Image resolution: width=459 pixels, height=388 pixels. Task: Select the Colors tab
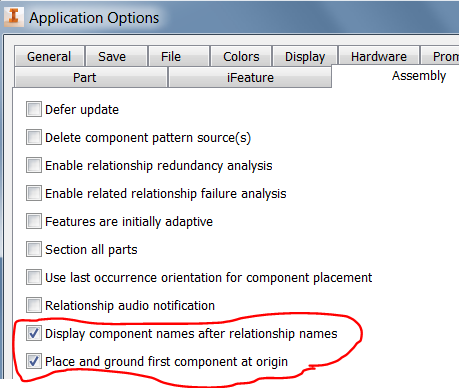[241, 56]
